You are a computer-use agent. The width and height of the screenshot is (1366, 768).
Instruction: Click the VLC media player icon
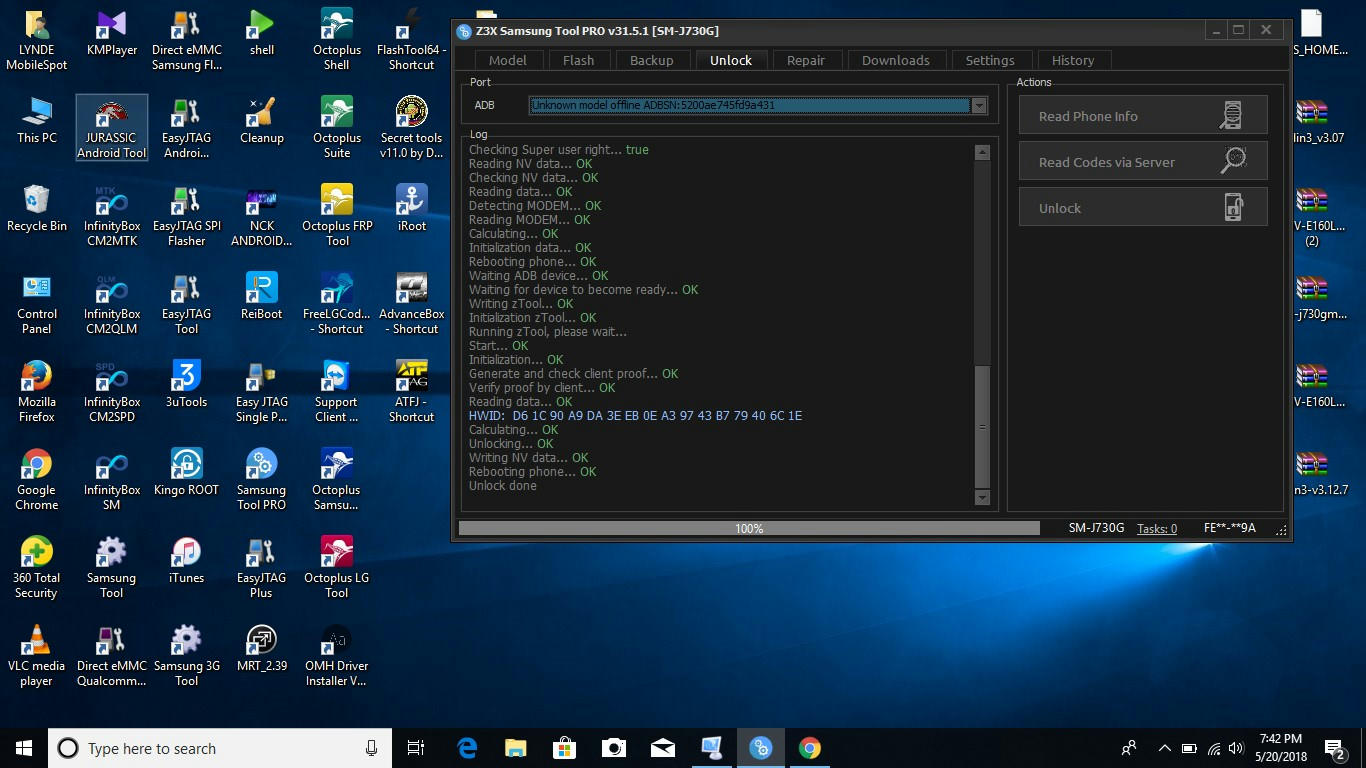(x=37, y=656)
